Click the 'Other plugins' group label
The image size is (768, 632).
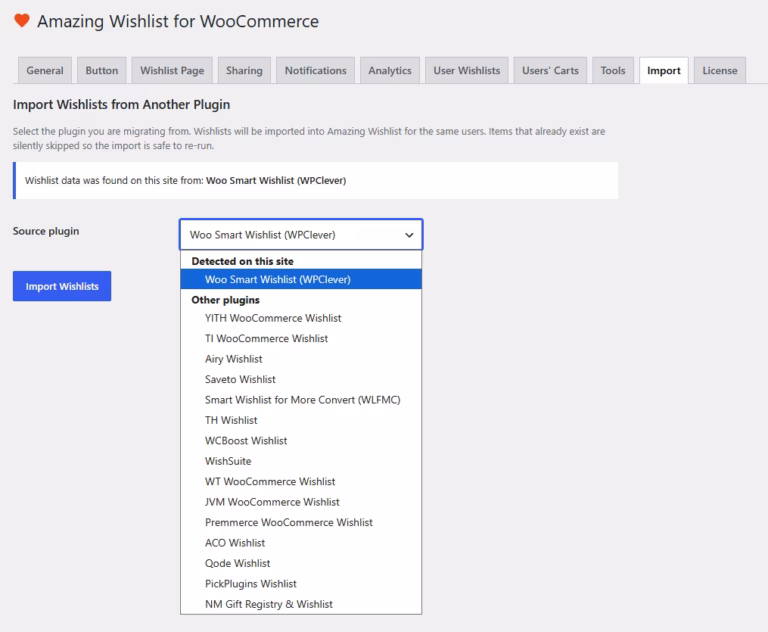225,300
